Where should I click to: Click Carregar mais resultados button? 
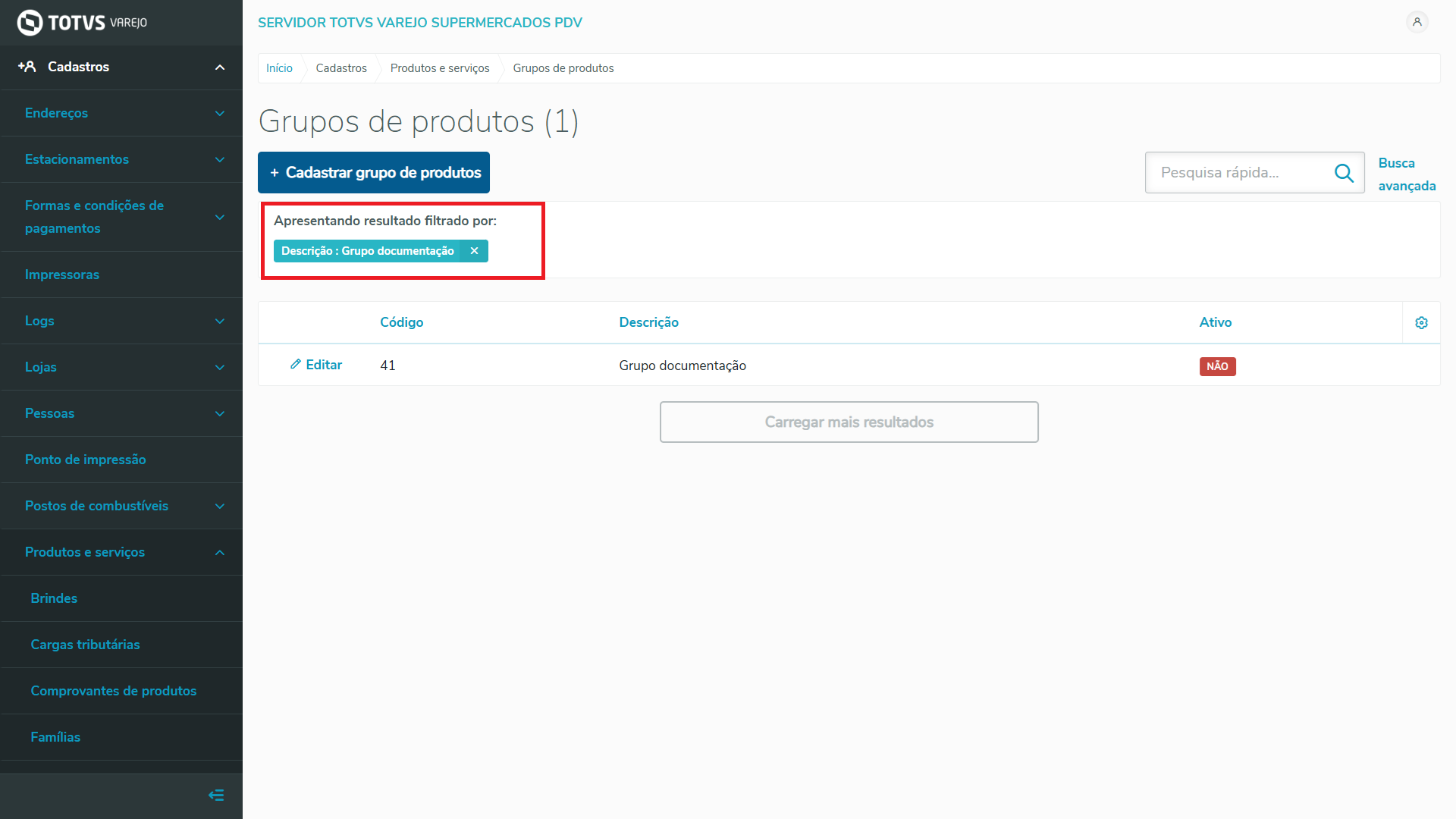point(849,422)
